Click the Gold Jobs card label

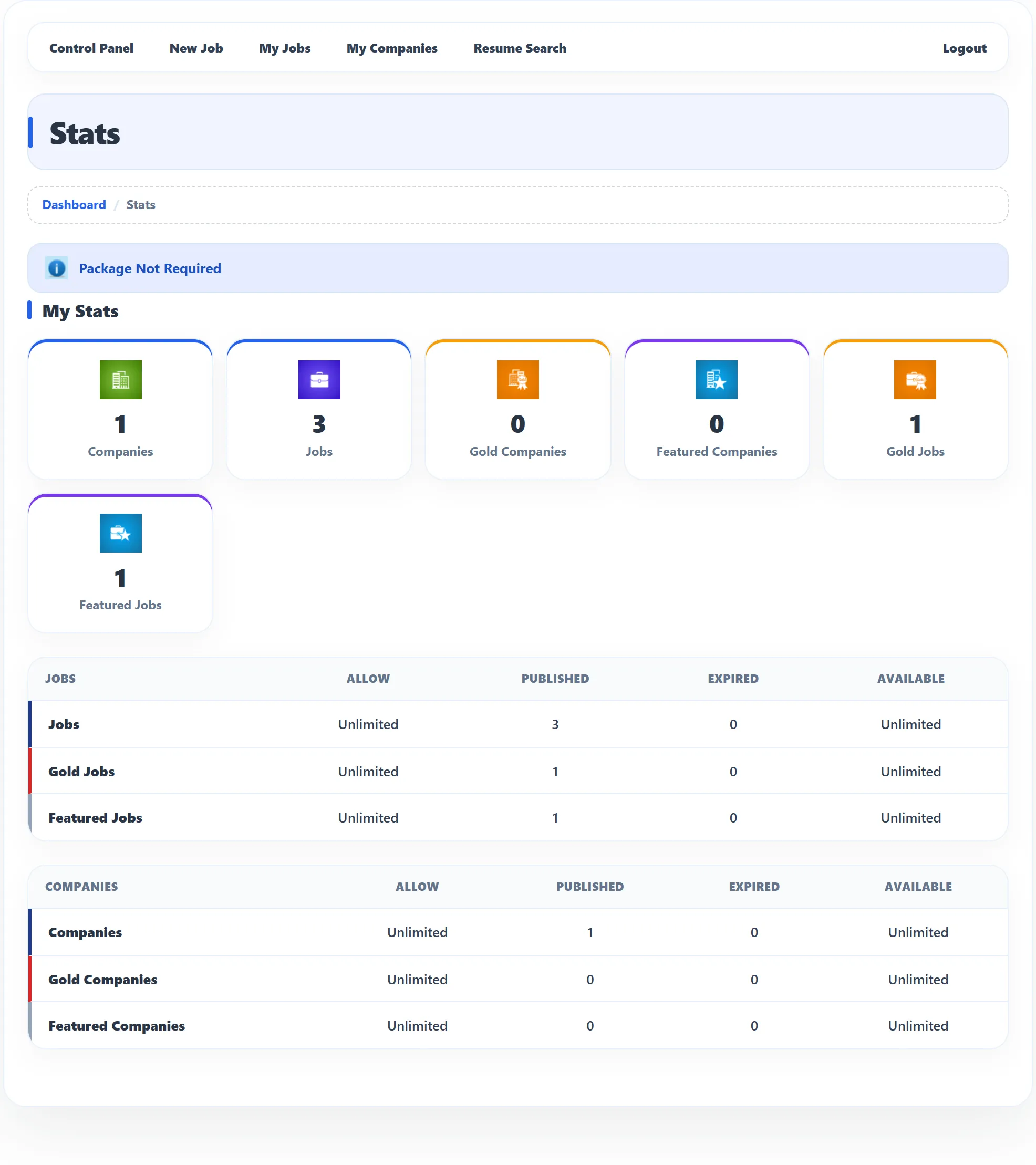915,451
